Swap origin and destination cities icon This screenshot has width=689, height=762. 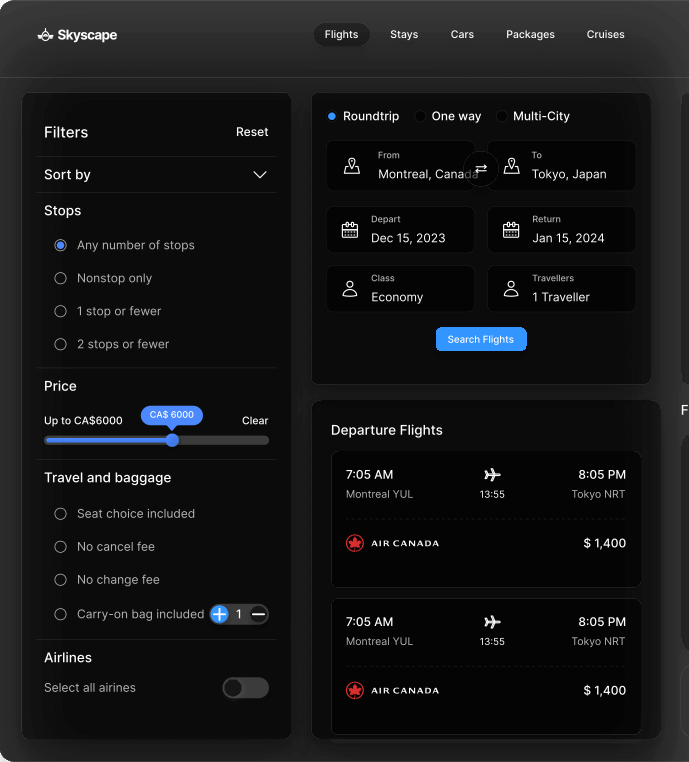(480, 169)
